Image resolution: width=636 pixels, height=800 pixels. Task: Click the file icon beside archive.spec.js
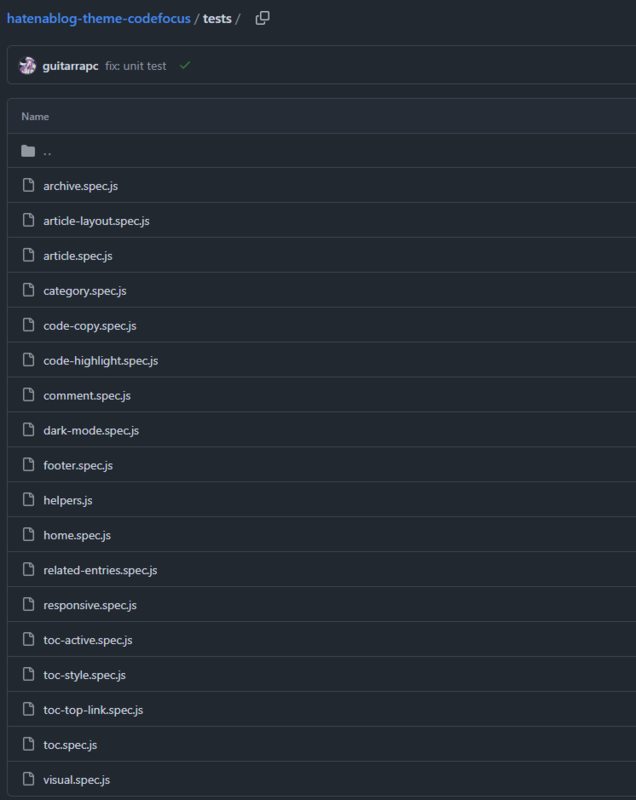pos(29,185)
